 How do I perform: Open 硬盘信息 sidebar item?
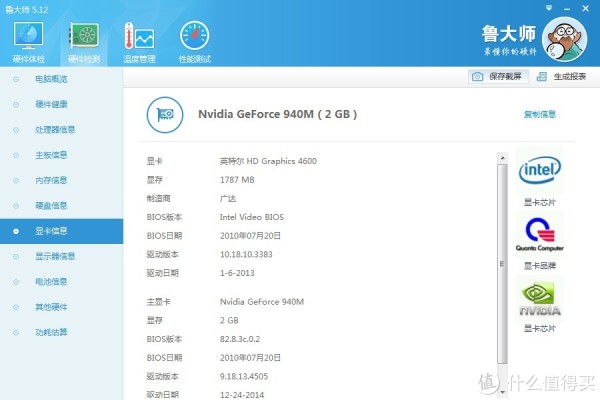(51, 206)
